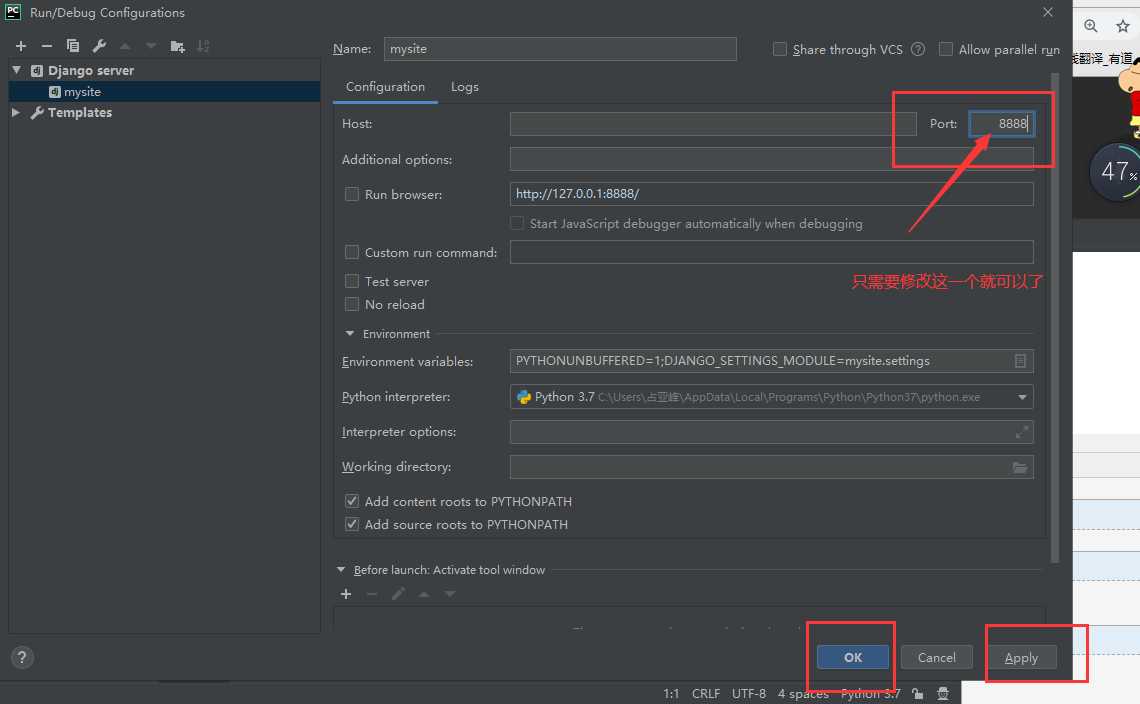Create a new configuration folder
Screen dimensions: 1140x704
(177, 46)
